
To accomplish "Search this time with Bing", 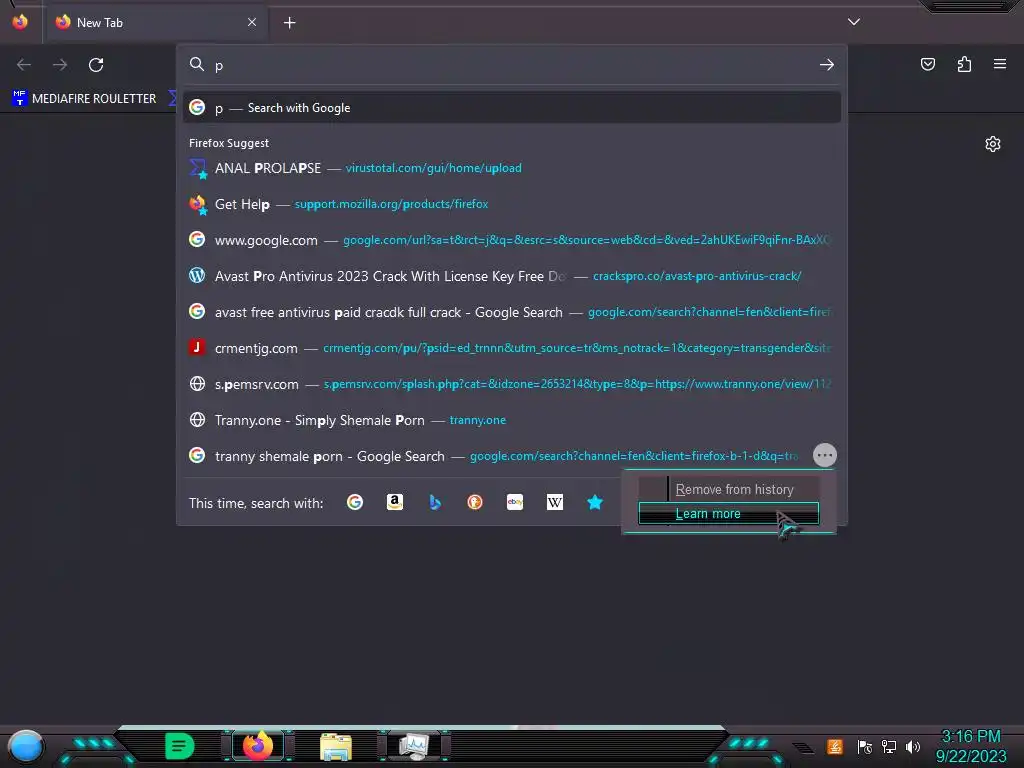I will pyautogui.click(x=435, y=502).
